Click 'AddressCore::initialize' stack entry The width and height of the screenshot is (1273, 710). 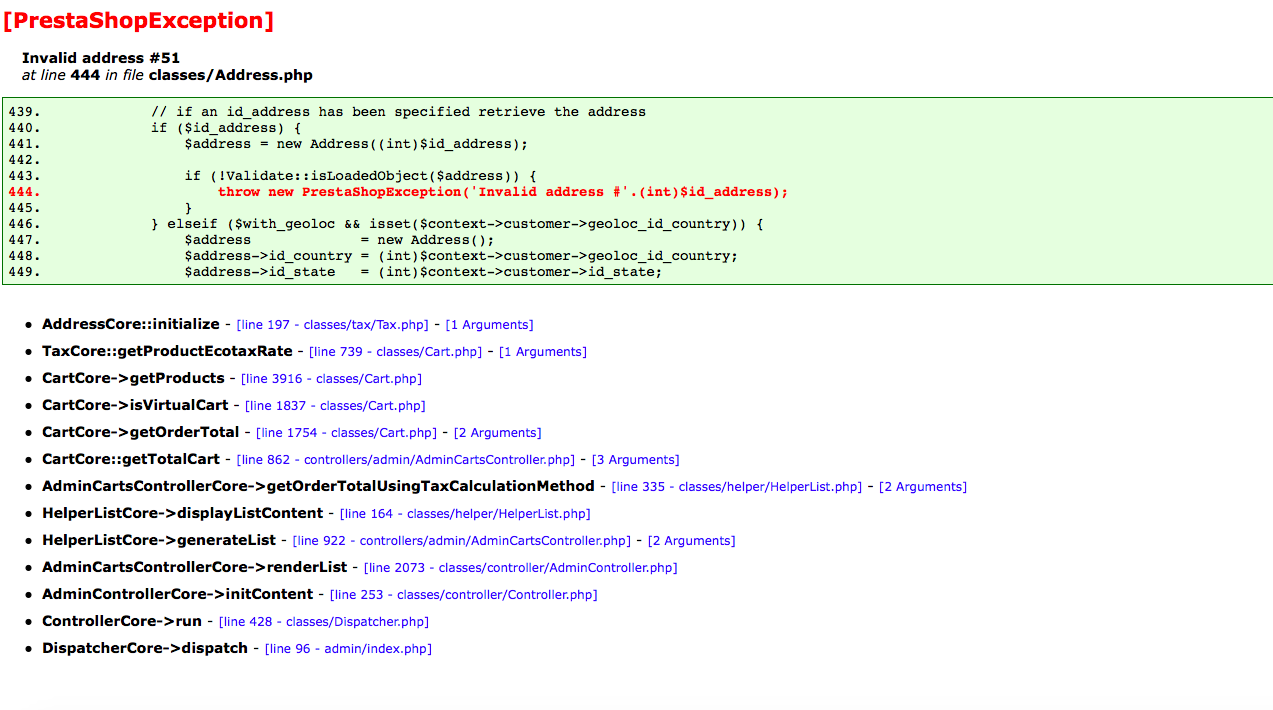point(131,324)
